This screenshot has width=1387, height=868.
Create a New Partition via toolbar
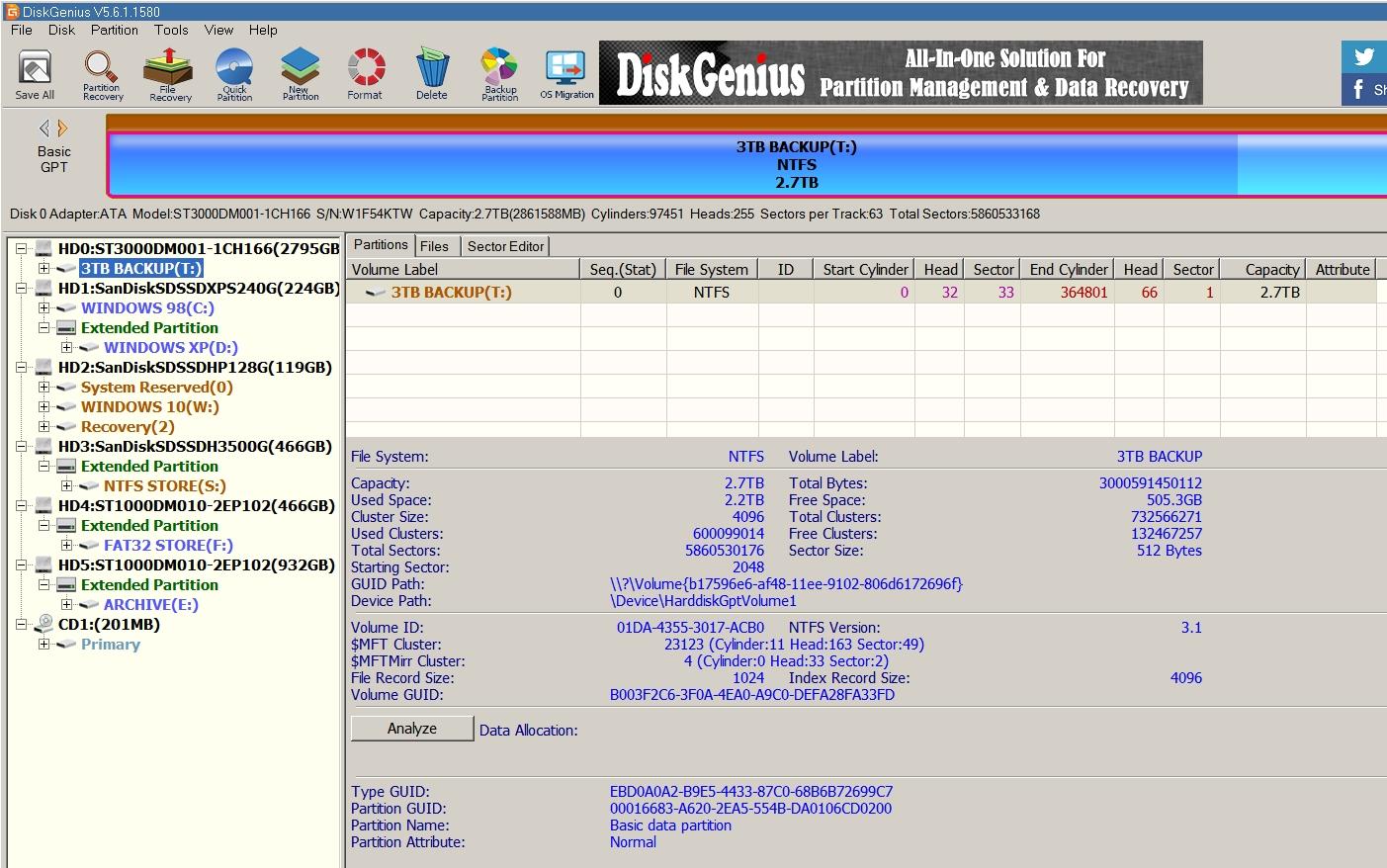(x=301, y=74)
